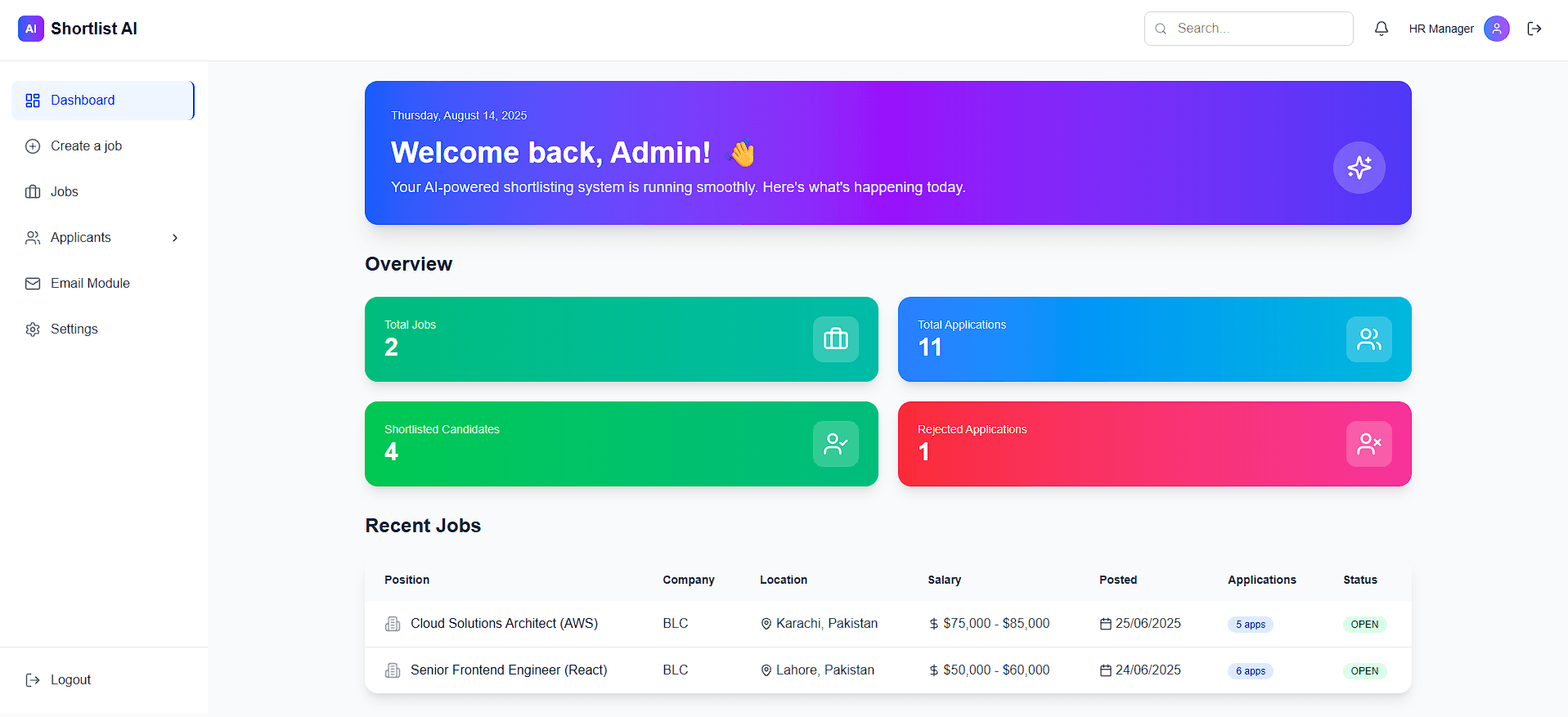Expand the Applicants submenu chevron
The image size is (1568, 717).
175,238
